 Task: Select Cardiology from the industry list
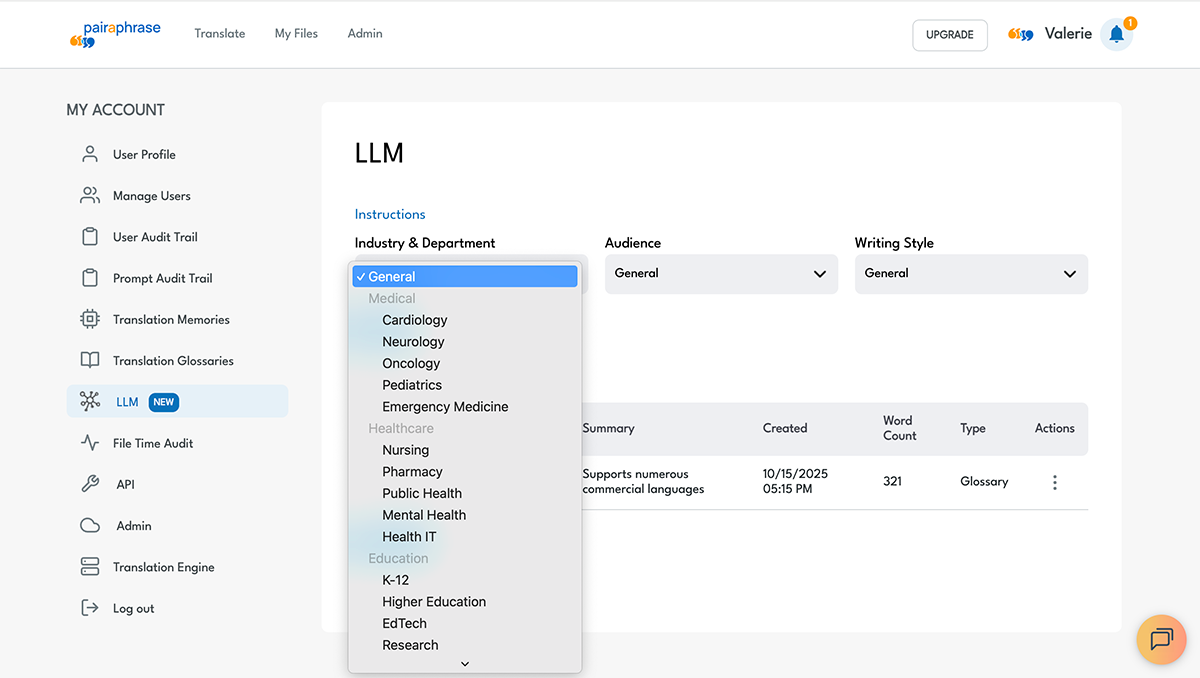click(x=414, y=320)
